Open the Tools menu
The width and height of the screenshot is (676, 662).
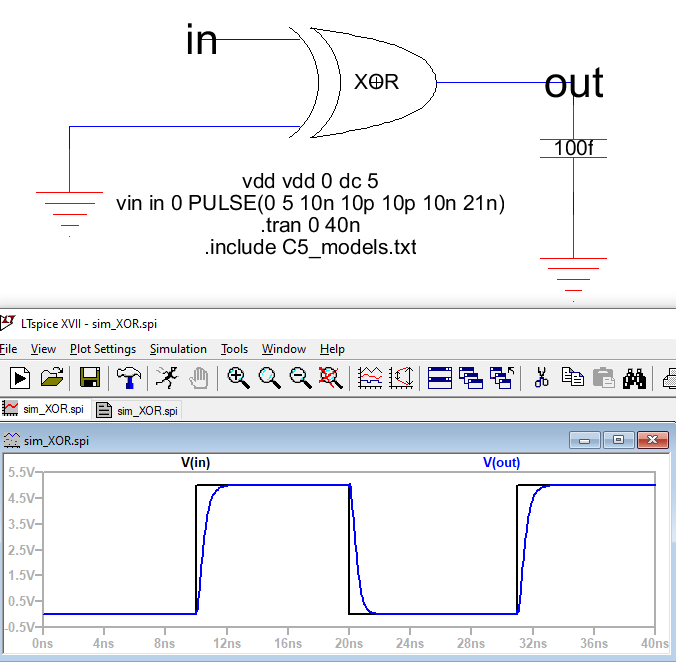[x=234, y=349]
